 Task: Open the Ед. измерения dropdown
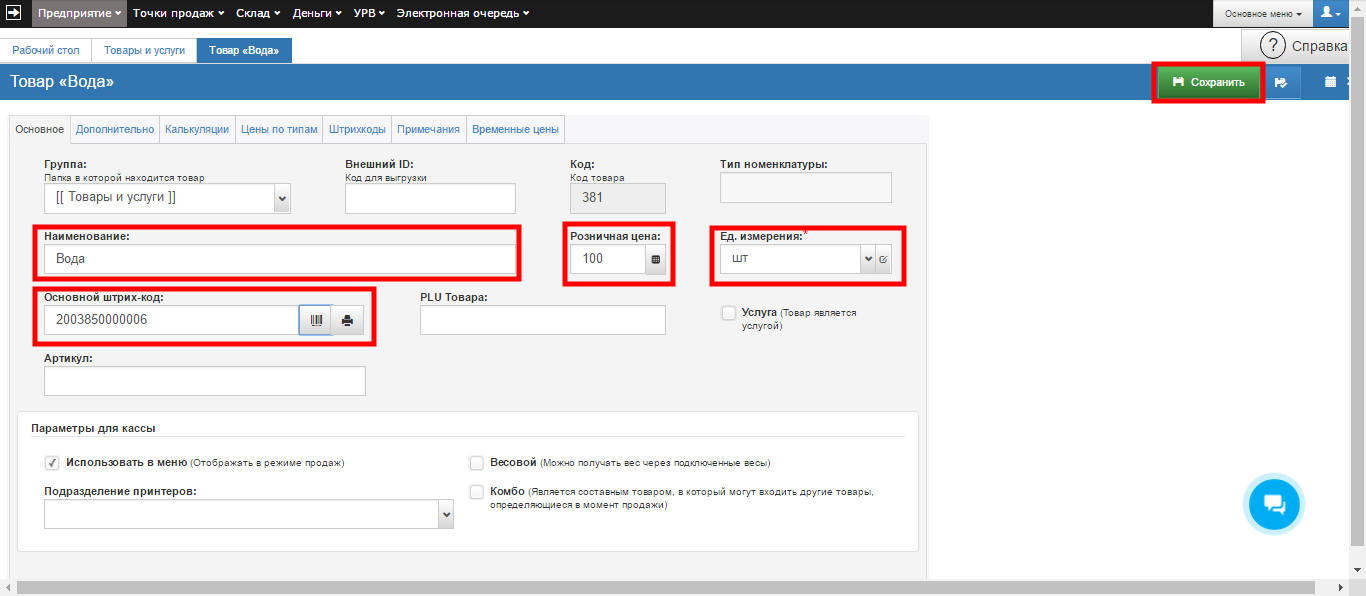[867, 260]
